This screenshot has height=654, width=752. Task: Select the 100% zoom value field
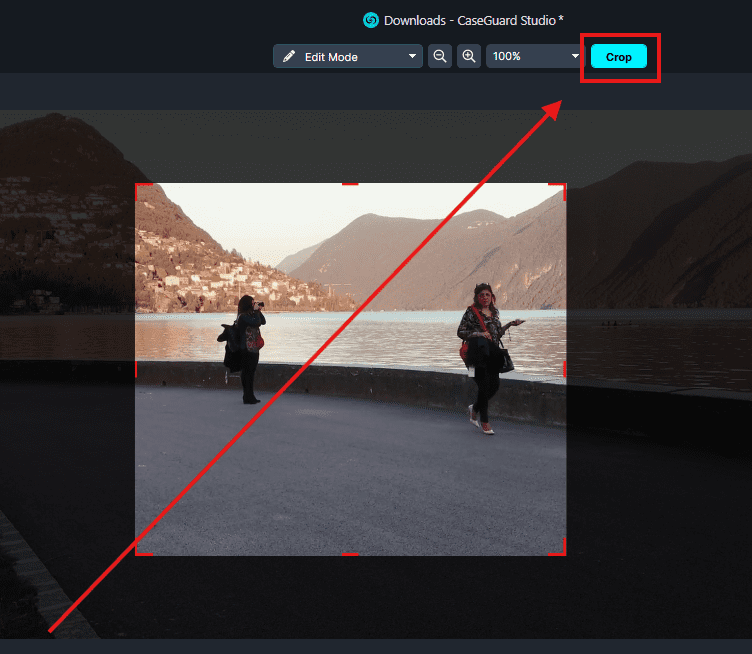coord(525,57)
